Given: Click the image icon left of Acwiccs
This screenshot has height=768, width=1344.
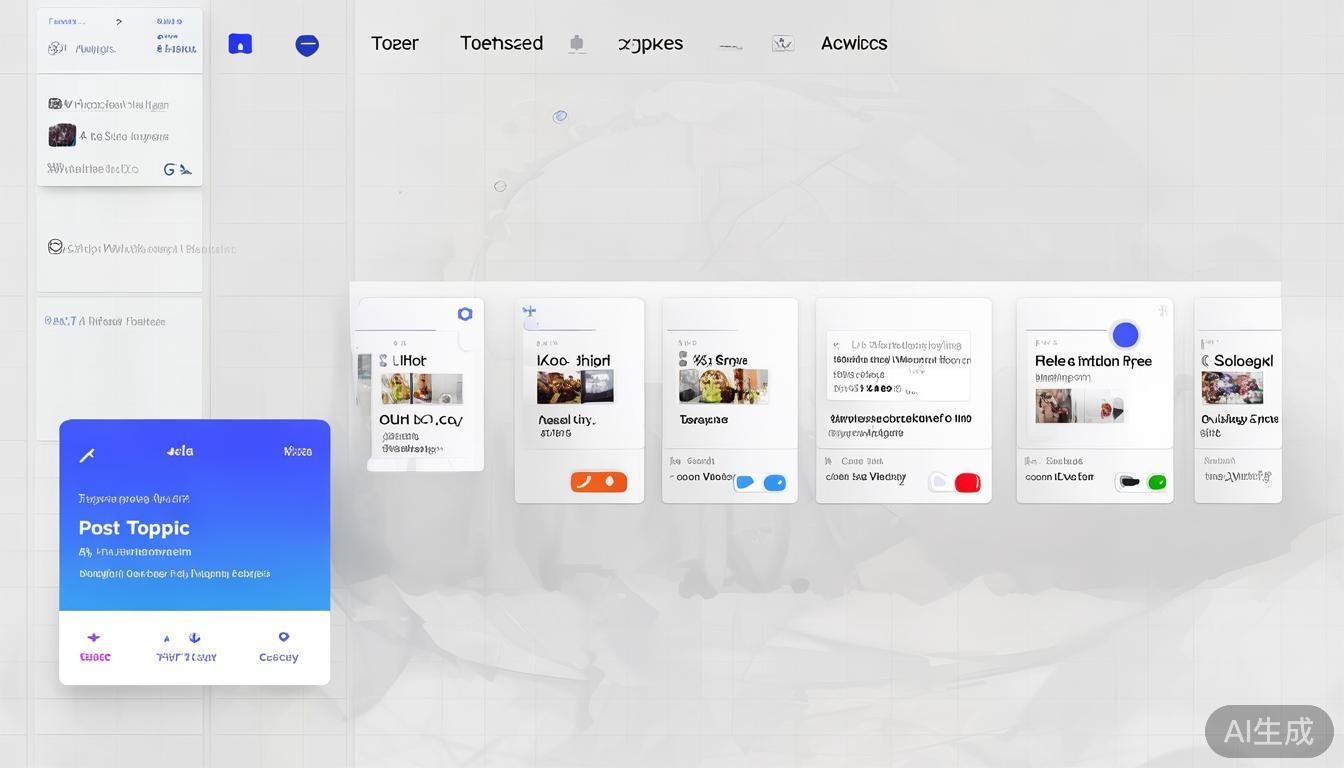Looking at the screenshot, I should pos(783,44).
